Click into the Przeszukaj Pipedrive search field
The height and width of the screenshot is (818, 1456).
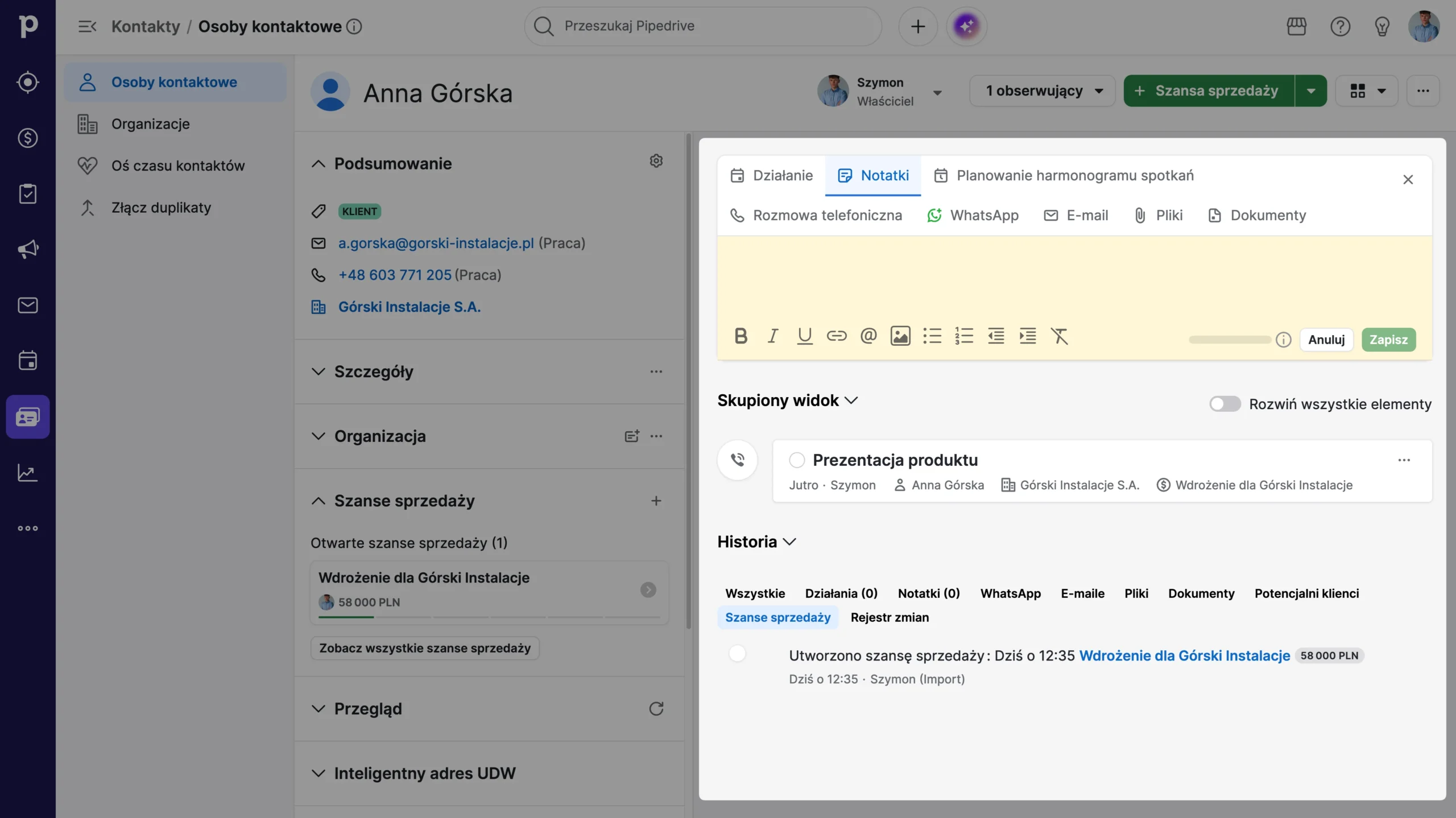pyautogui.click(x=703, y=26)
